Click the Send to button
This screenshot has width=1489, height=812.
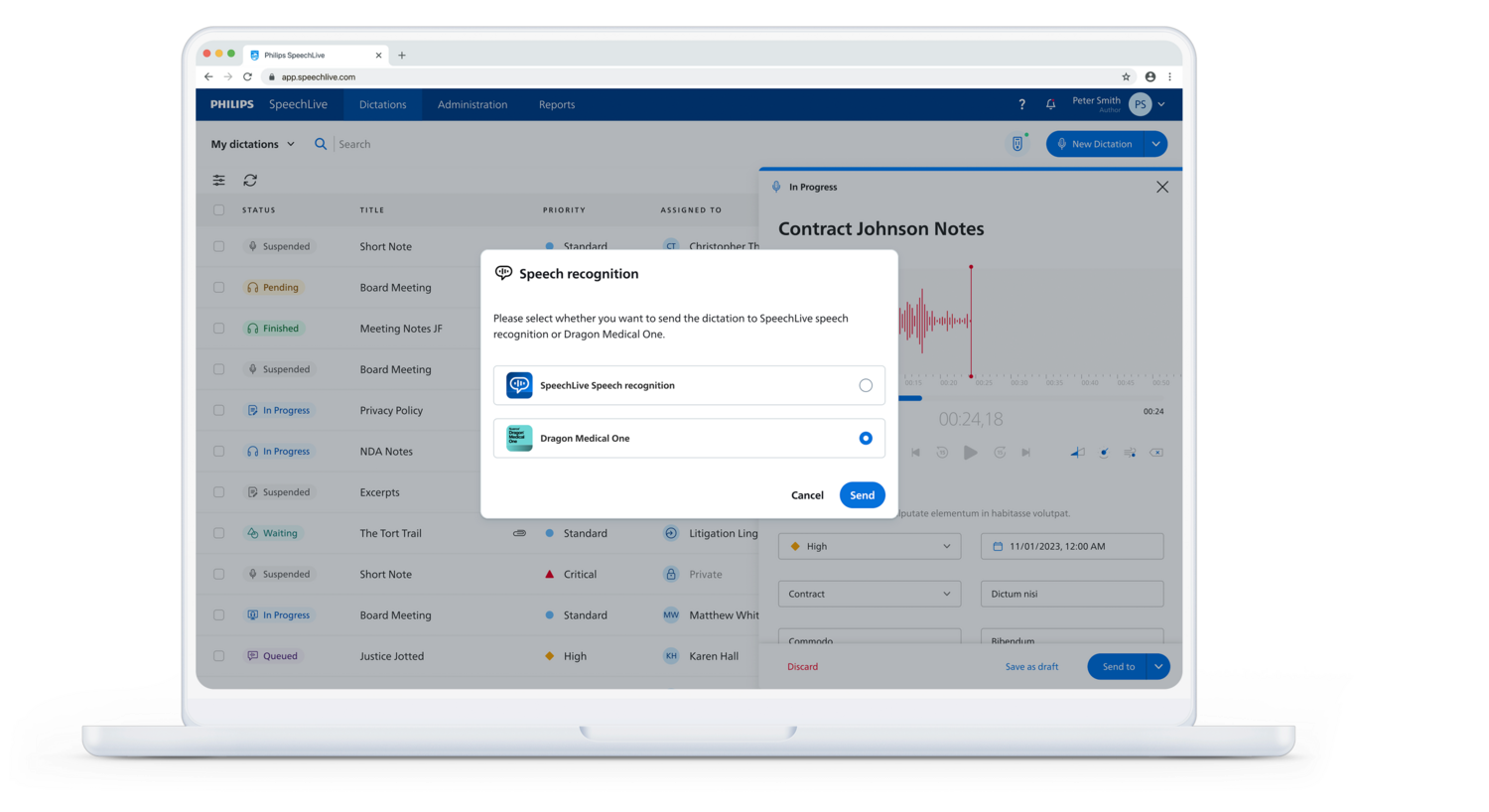(x=1118, y=667)
